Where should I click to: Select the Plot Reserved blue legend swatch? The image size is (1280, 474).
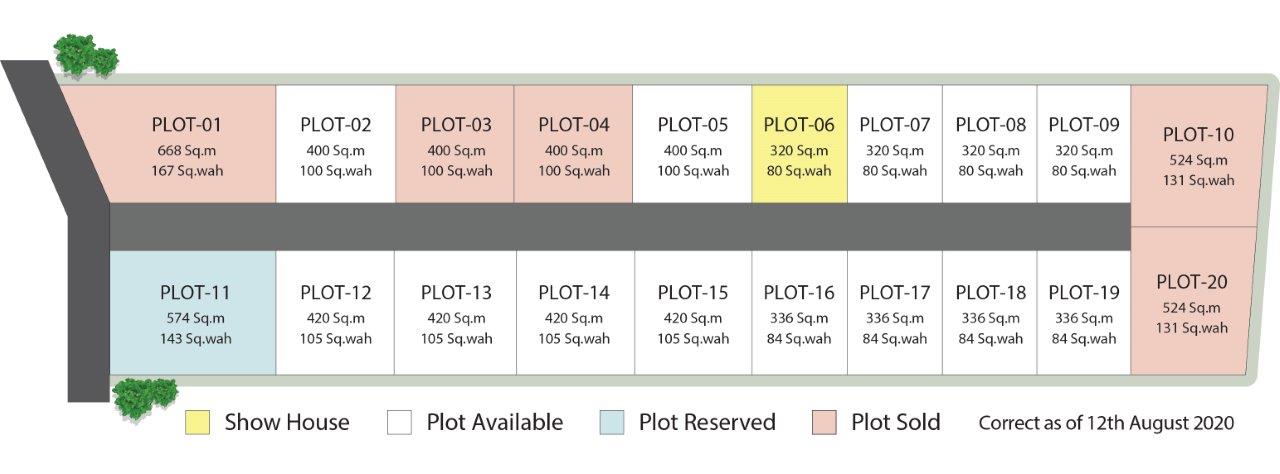point(612,422)
